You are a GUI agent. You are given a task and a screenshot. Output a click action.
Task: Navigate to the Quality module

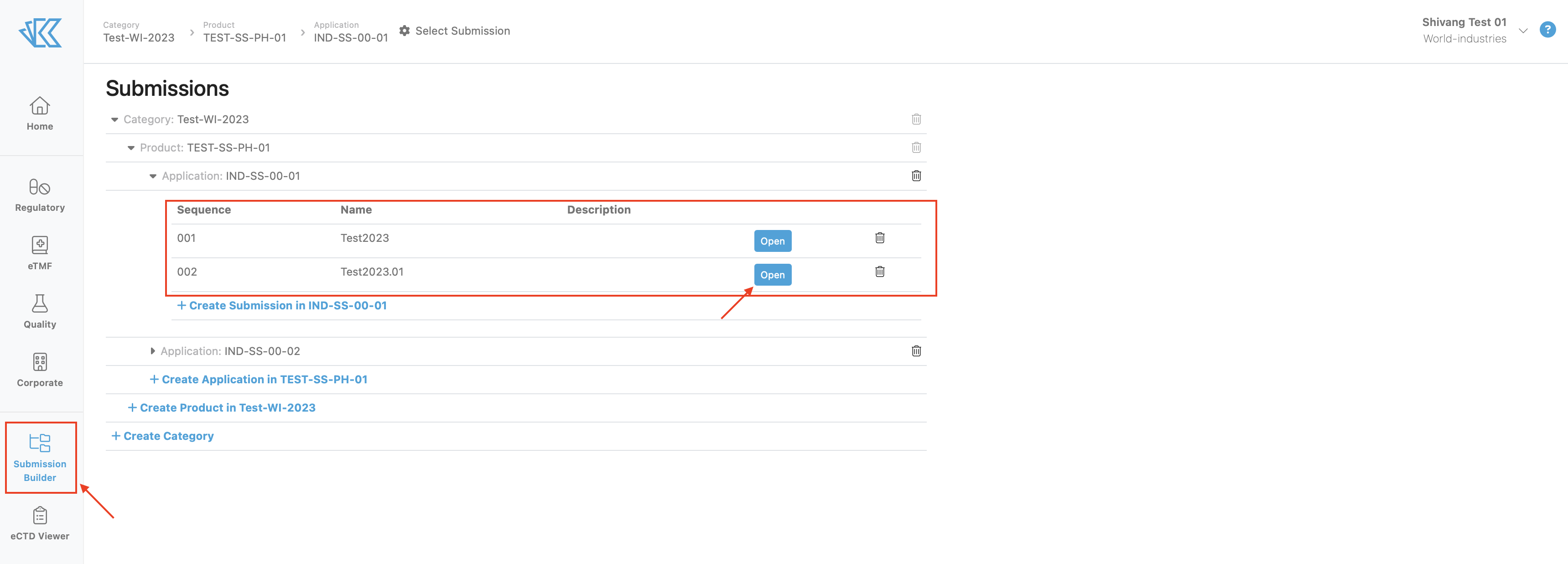(40, 311)
